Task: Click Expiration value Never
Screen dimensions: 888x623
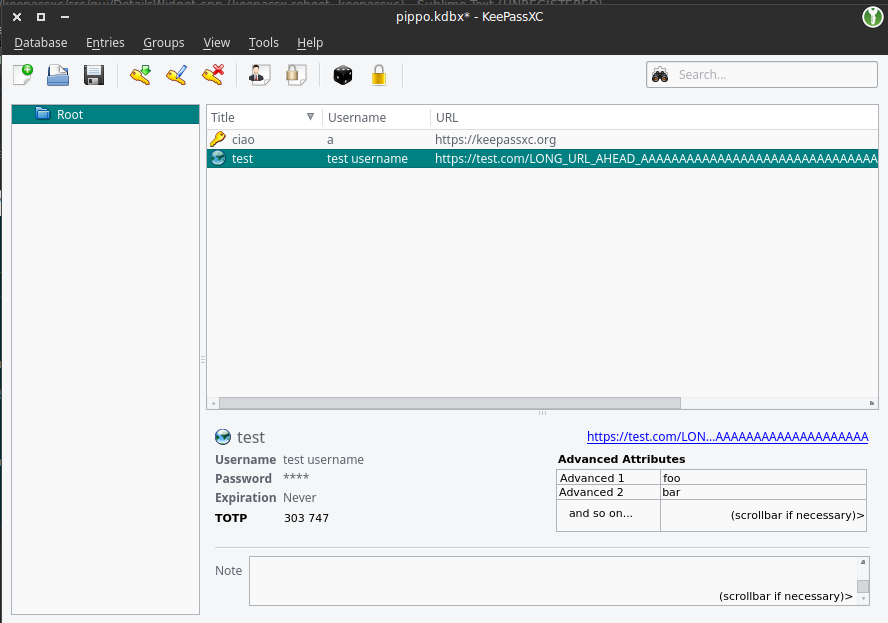Action: point(300,497)
